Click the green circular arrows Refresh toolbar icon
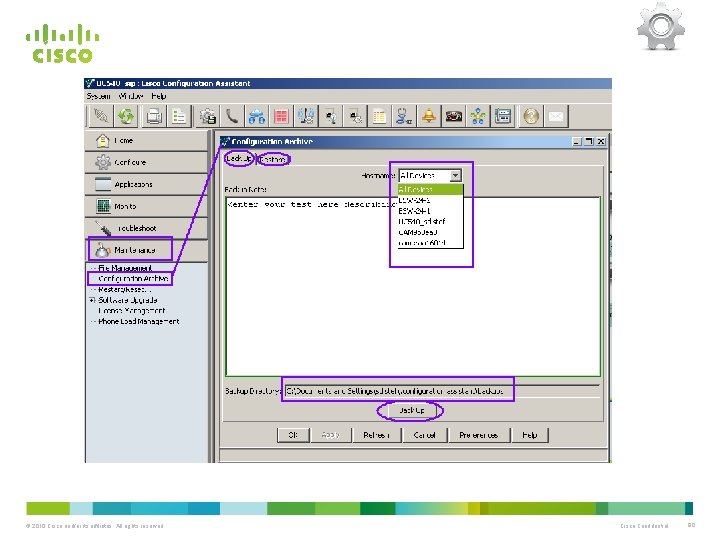720x540 pixels. [x=126, y=116]
